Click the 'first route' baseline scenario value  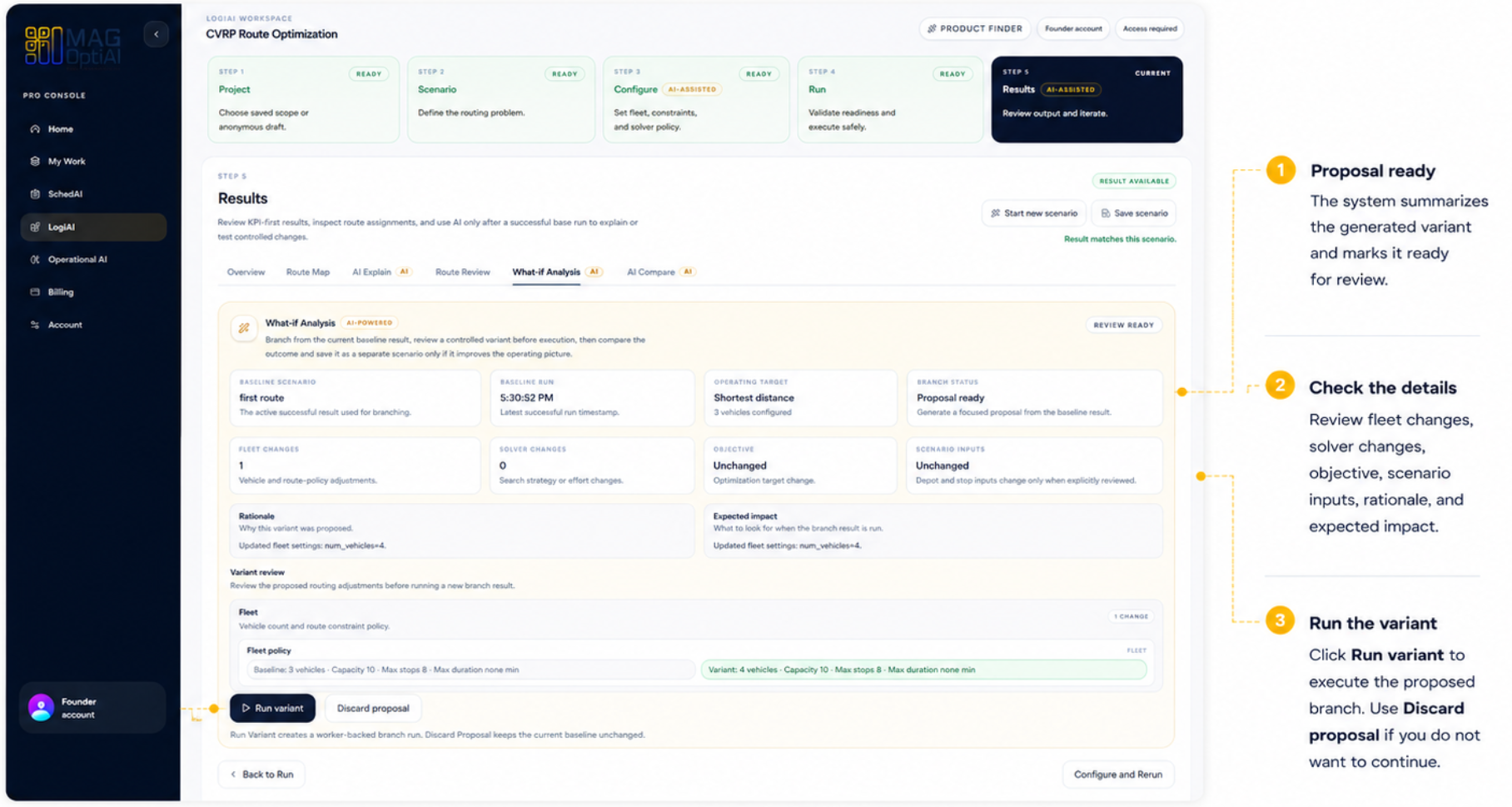pos(261,398)
